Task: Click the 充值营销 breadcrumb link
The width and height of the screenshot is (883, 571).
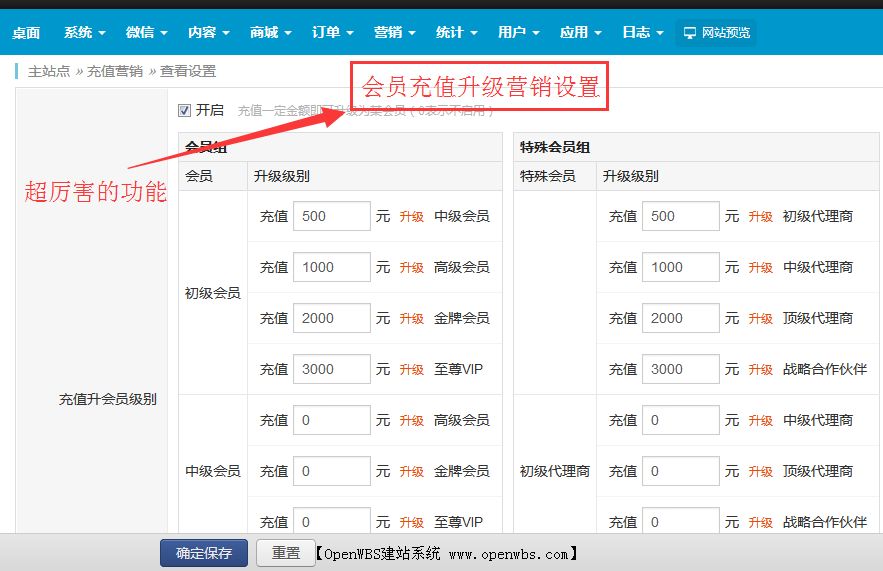Action: click(114, 71)
